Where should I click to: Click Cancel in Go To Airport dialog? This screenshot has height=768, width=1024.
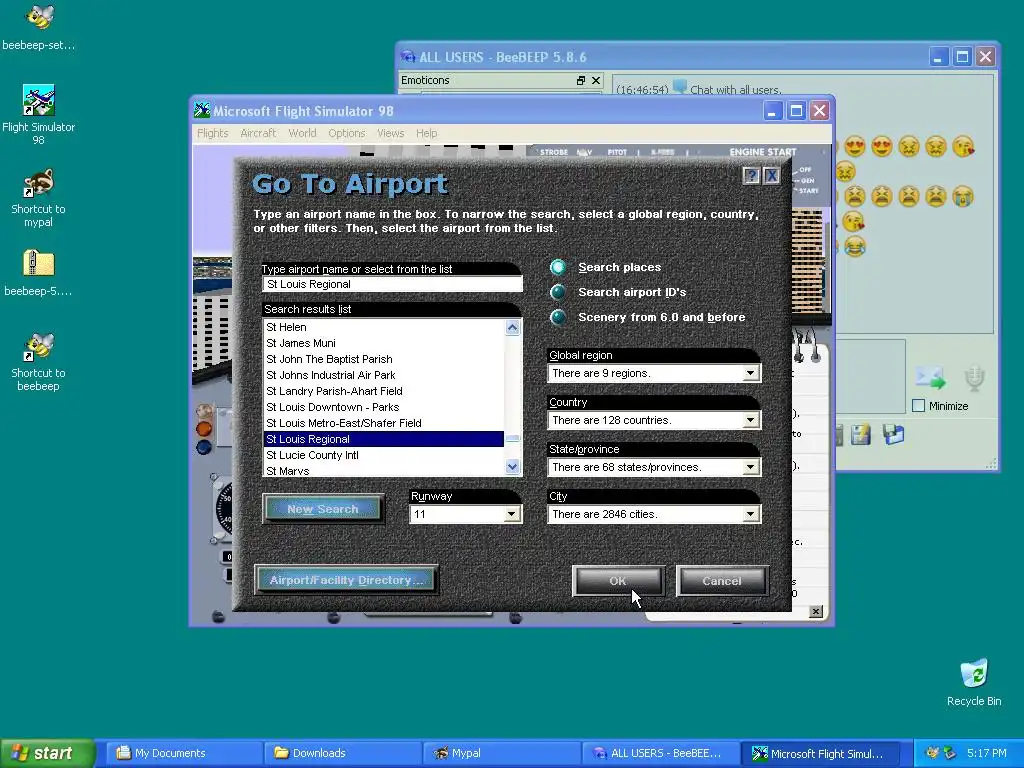pos(722,581)
